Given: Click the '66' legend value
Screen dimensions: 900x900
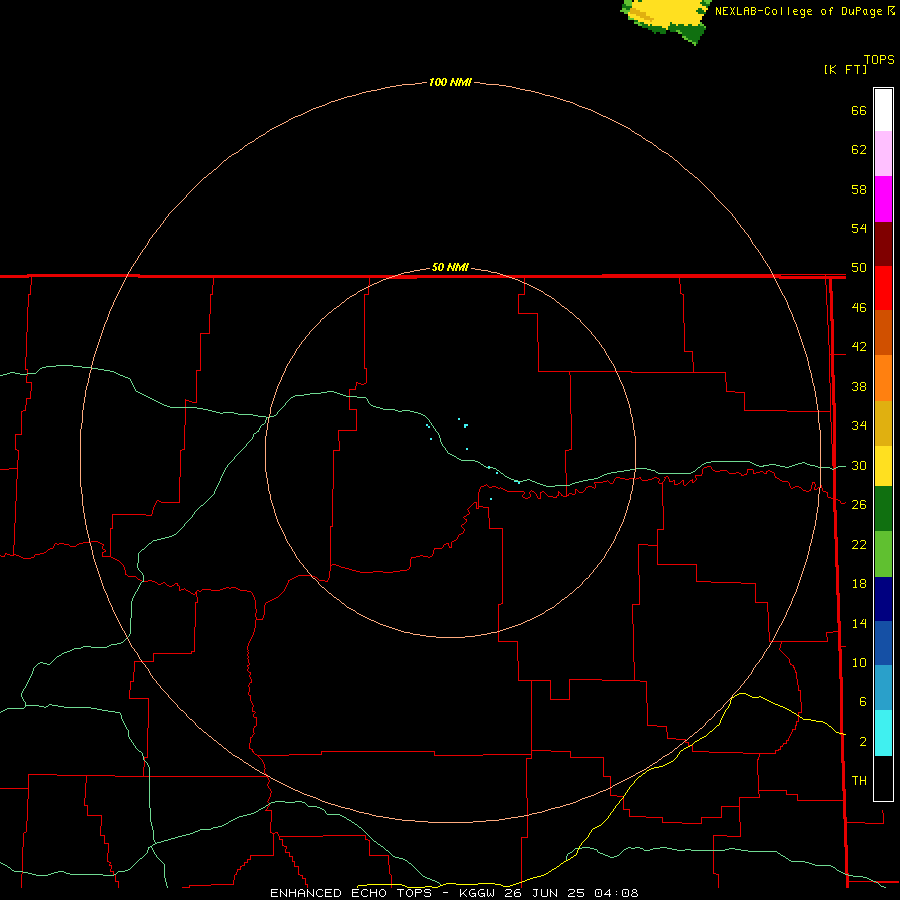Looking at the screenshot, I should 859,111.
